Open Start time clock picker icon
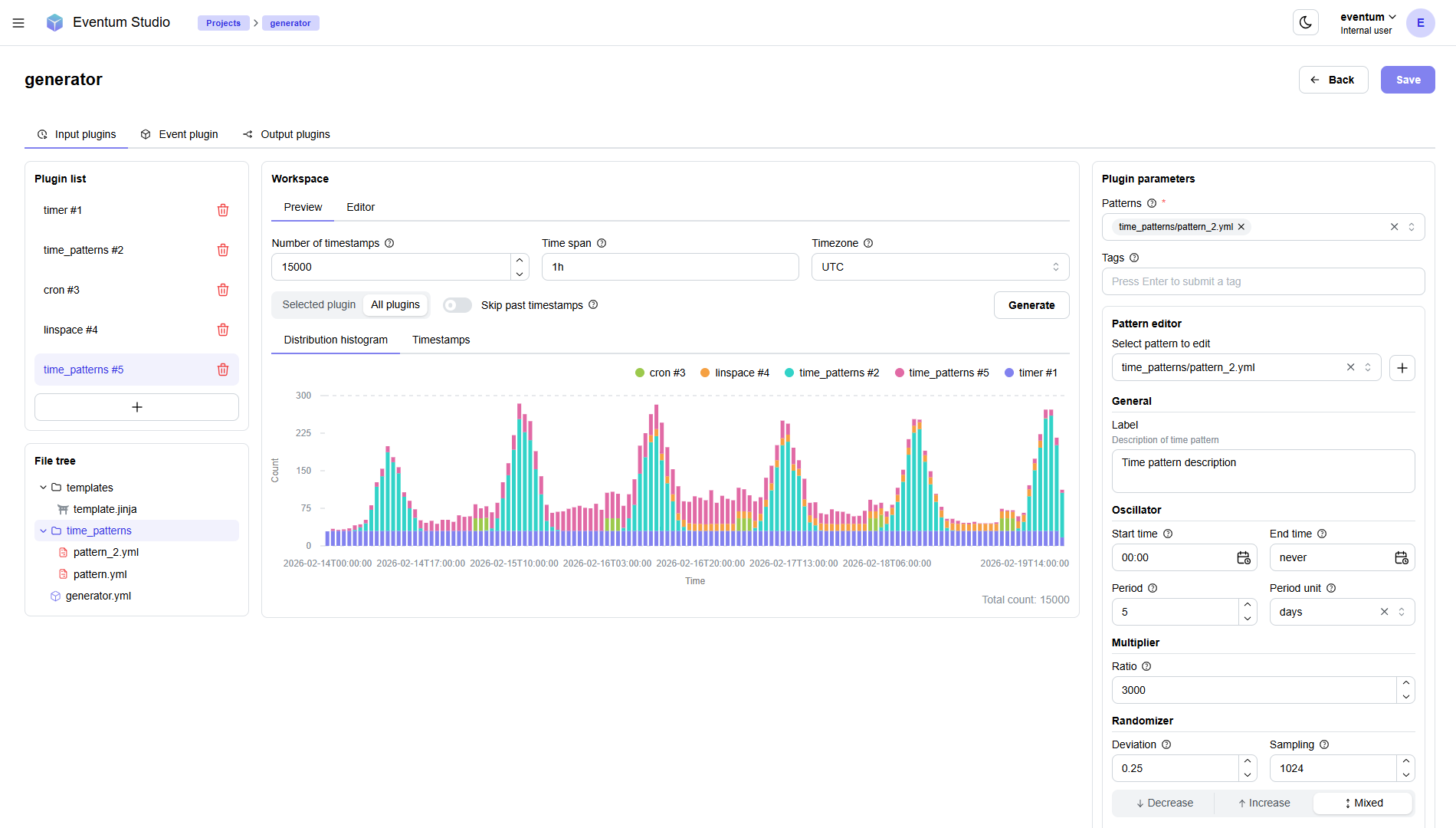1456x828 pixels. (1243, 557)
